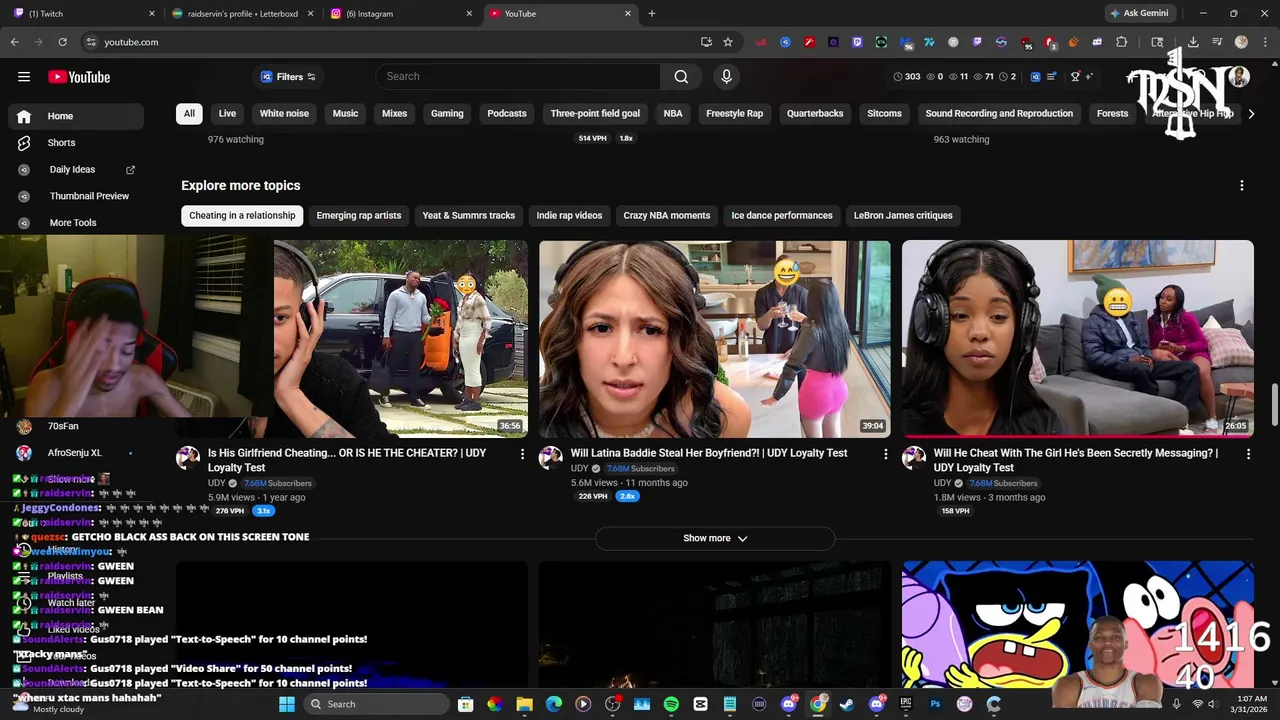The height and width of the screenshot is (720, 1280).
Task: Open a new browser tab
Action: click(x=652, y=14)
